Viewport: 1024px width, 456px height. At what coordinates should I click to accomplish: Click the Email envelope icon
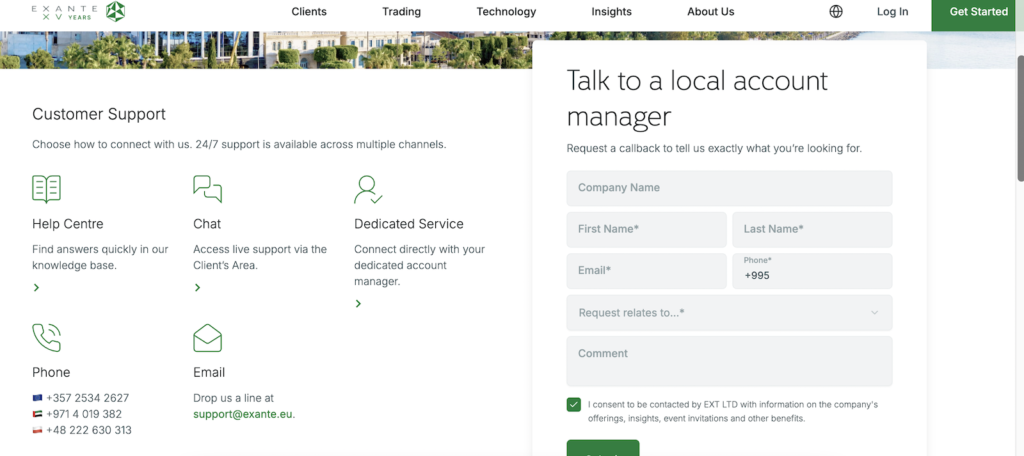pos(207,337)
